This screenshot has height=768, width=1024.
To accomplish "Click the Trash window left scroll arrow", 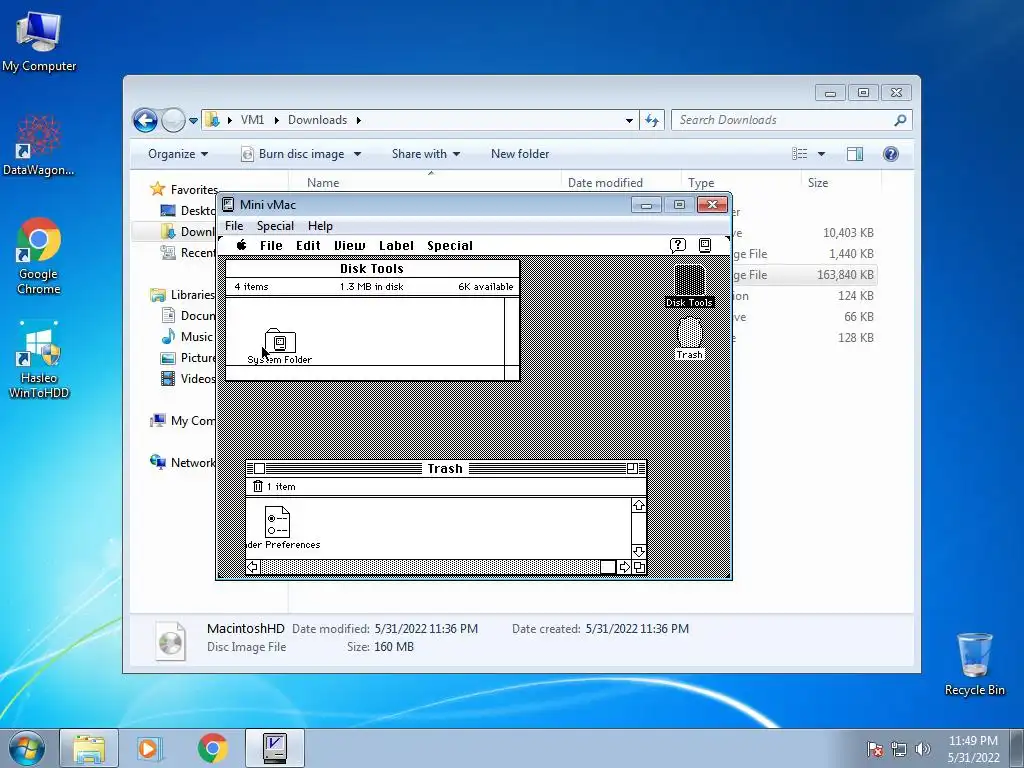I will click(253, 567).
